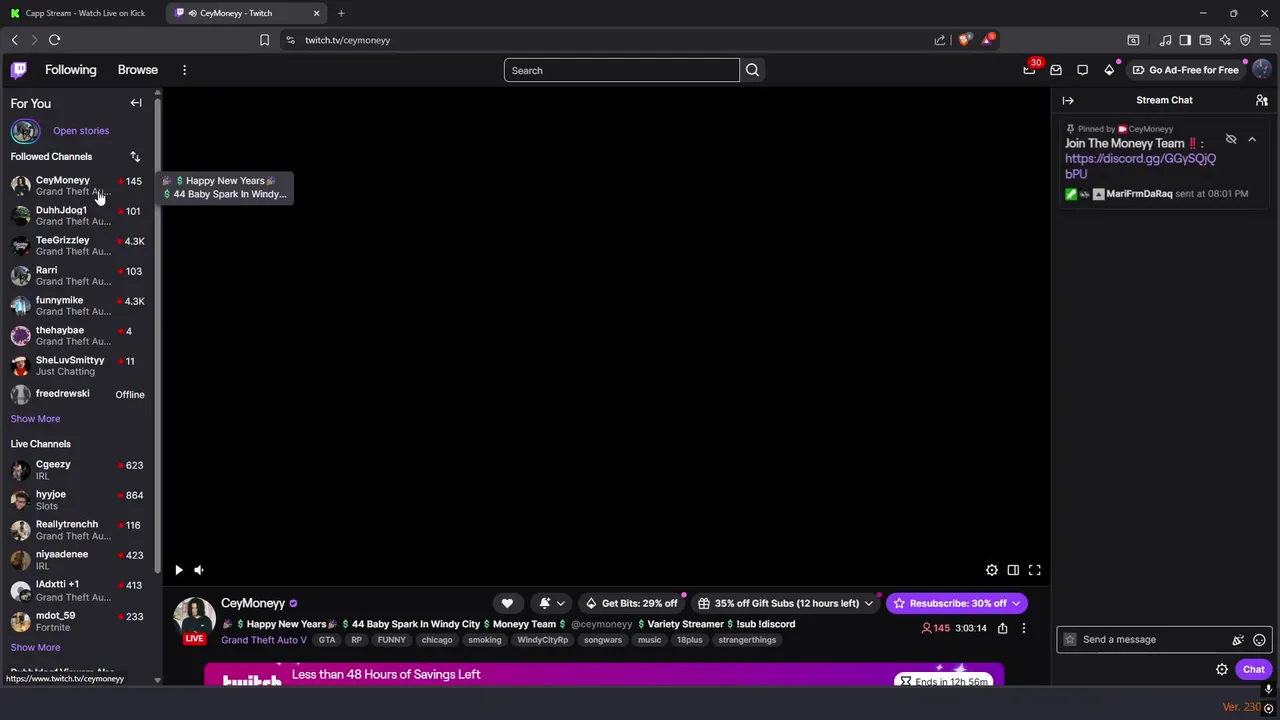Click the search magnifier button

click(x=752, y=70)
